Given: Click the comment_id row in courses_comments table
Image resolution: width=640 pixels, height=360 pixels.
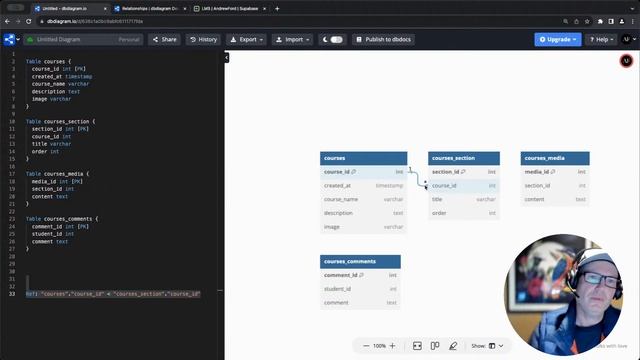Looking at the screenshot, I should coord(360,275).
